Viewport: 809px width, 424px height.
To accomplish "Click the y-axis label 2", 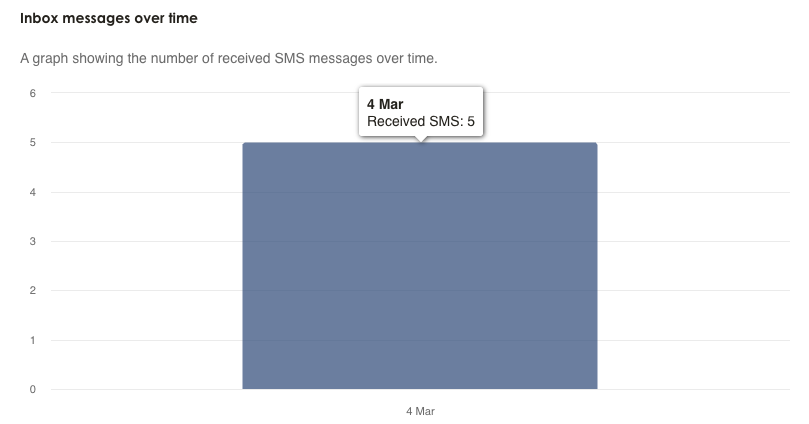I will pyautogui.click(x=33, y=291).
